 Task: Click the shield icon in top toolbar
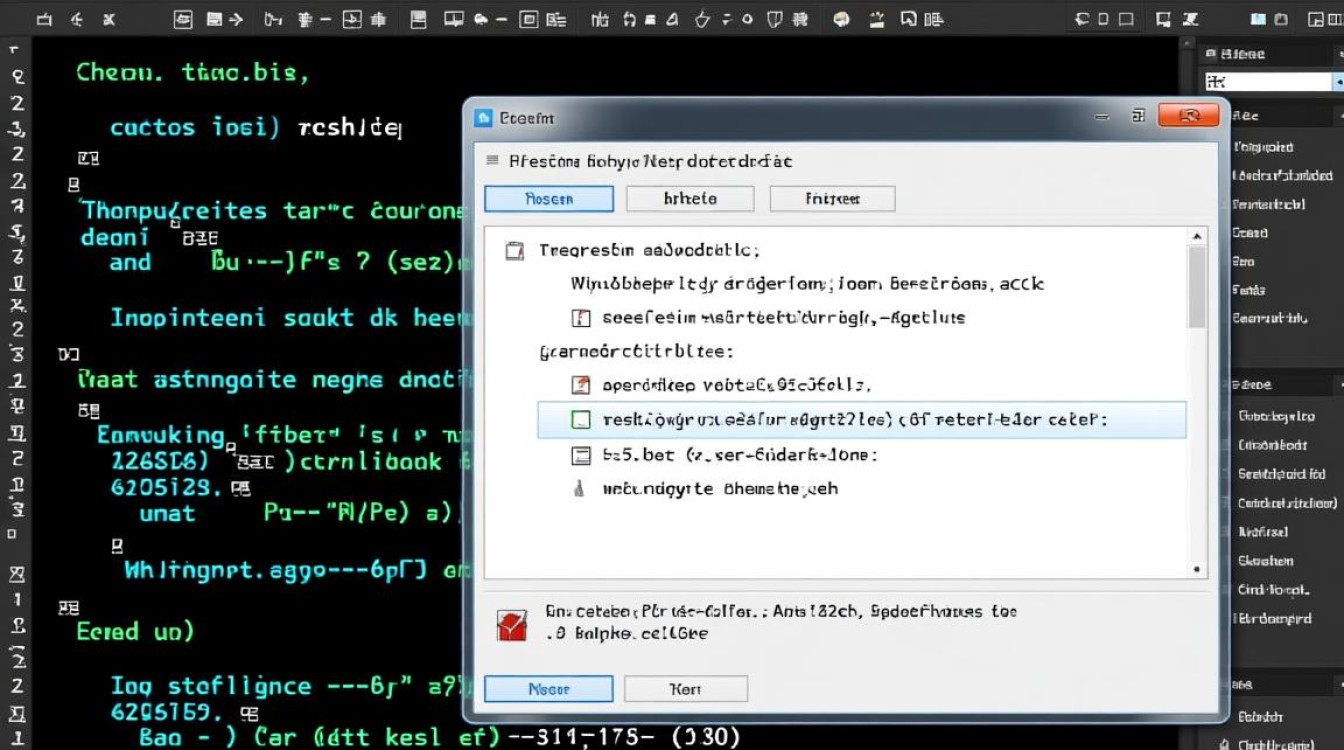click(773, 19)
